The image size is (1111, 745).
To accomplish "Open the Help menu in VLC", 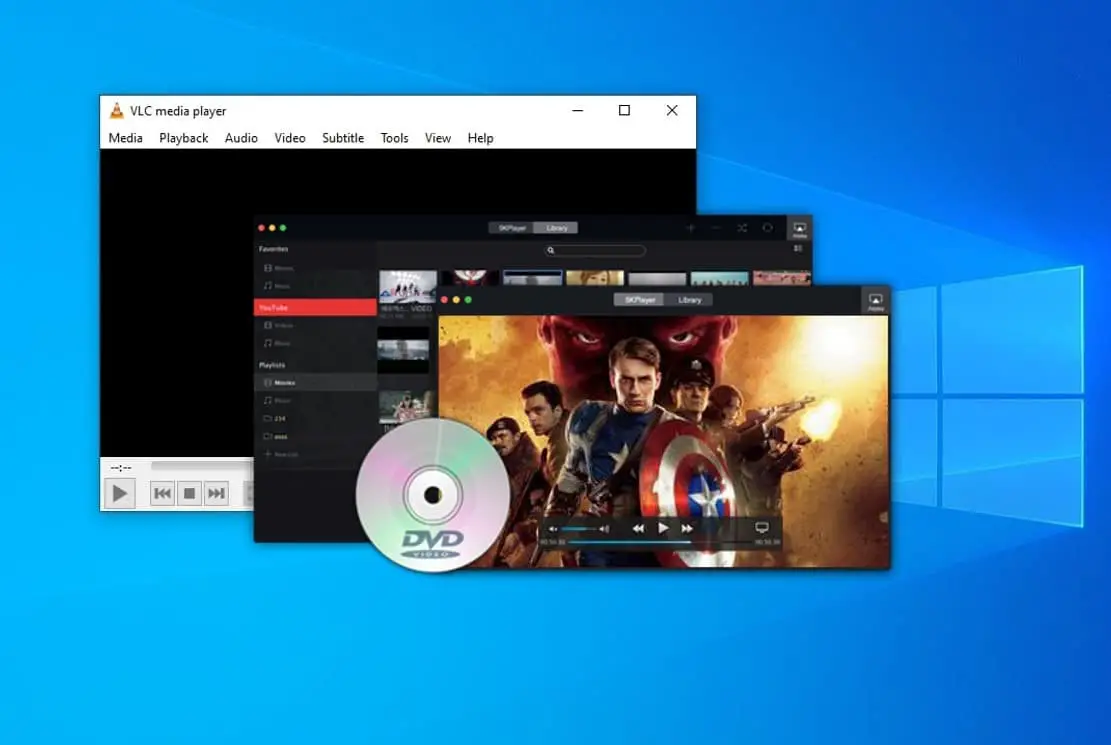I will coord(480,138).
